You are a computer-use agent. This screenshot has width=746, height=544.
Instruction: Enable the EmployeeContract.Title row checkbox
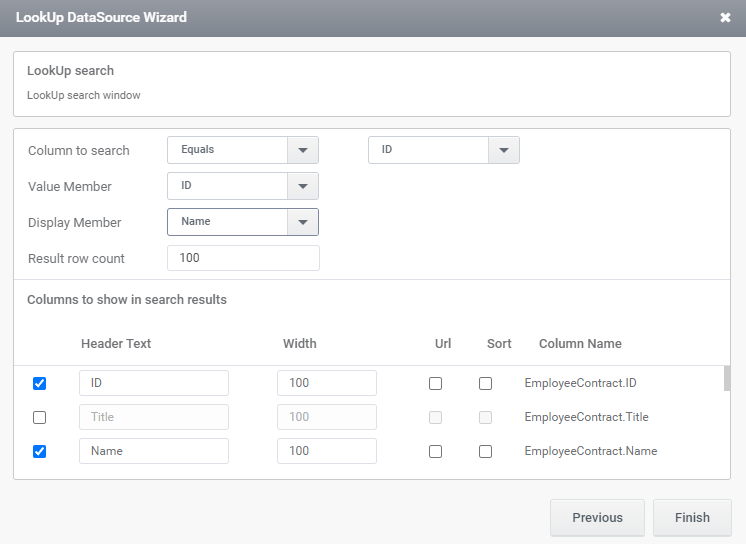[x=40, y=417]
